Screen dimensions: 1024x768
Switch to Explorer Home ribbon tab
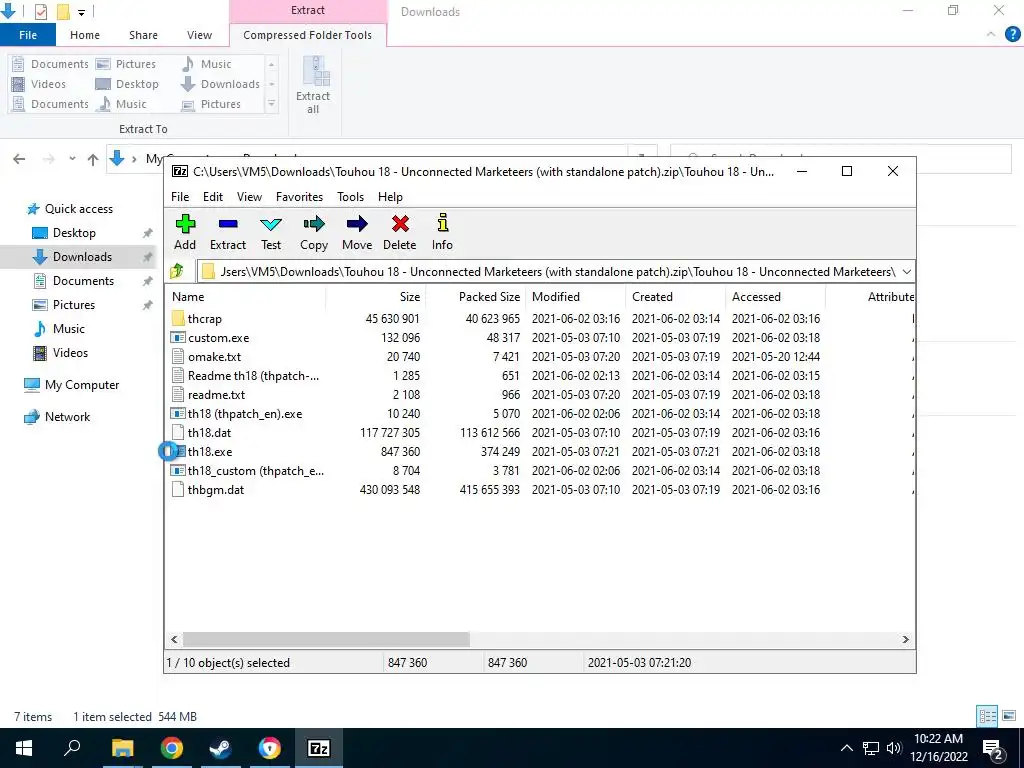(85, 35)
